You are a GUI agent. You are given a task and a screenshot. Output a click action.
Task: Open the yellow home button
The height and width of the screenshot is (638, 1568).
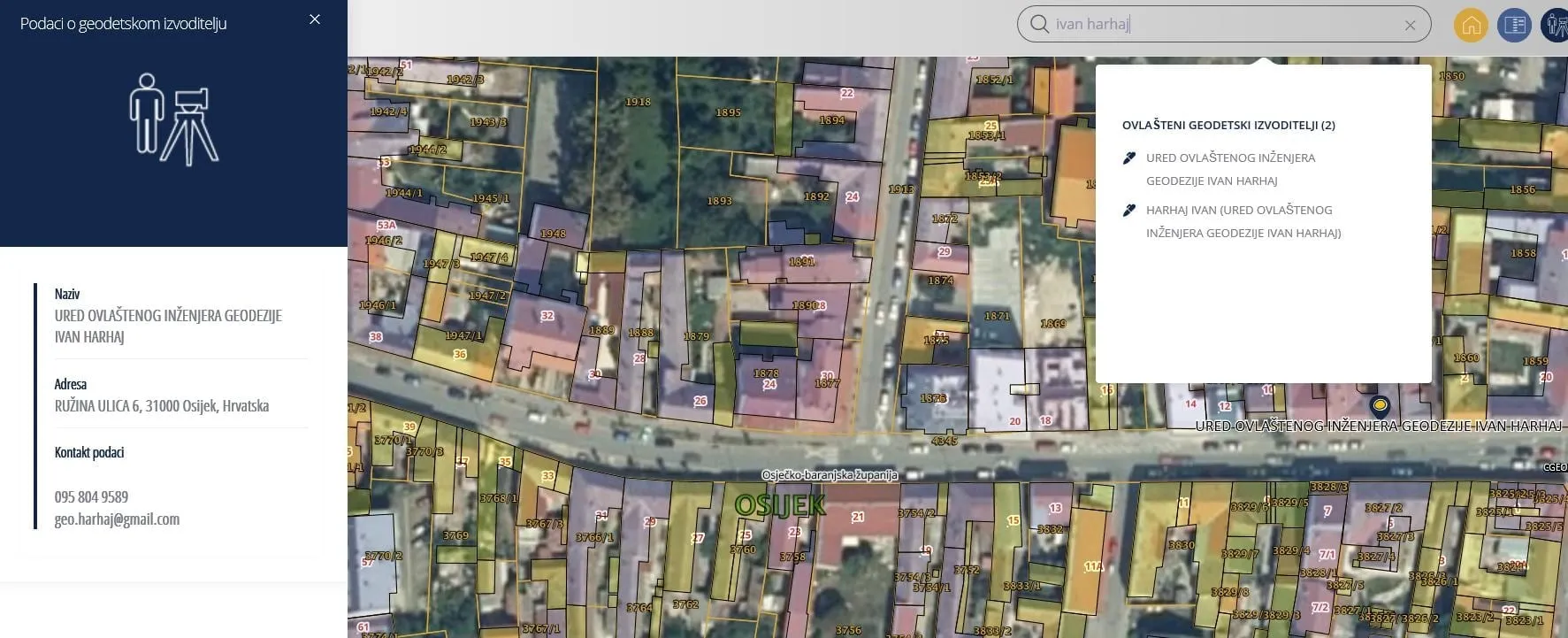1471,25
